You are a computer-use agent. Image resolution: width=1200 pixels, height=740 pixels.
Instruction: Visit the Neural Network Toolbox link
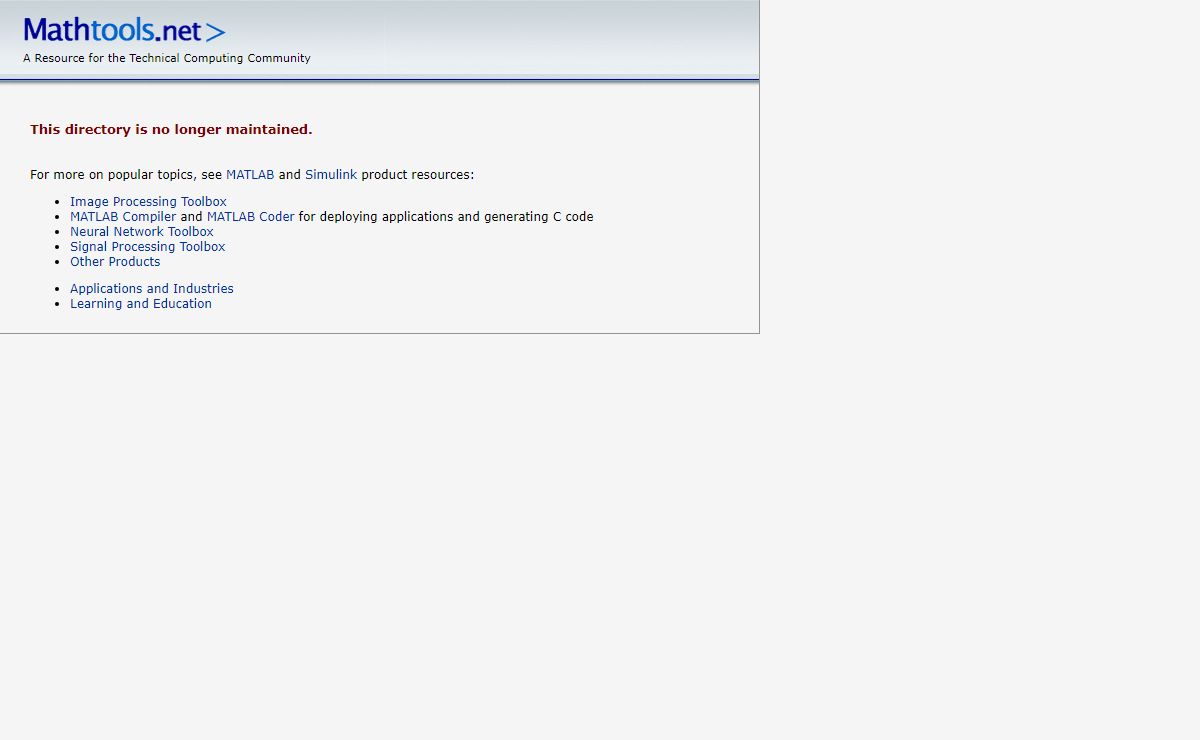click(x=142, y=232)
